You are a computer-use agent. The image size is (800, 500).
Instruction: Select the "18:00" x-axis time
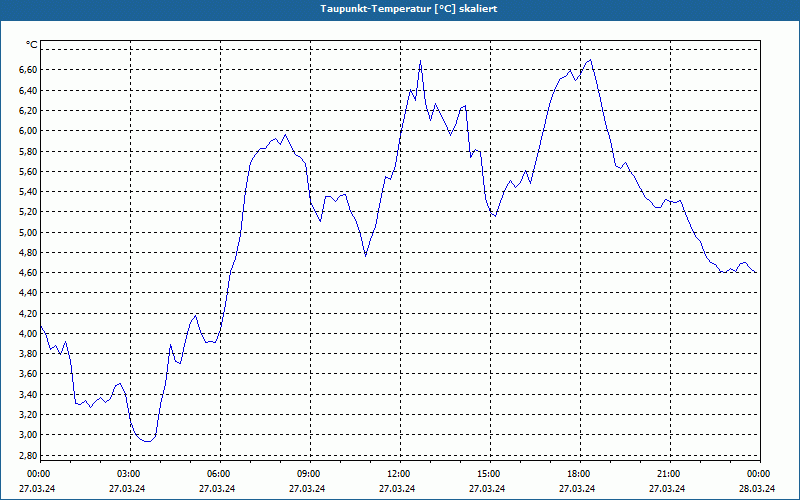[578, 474]
